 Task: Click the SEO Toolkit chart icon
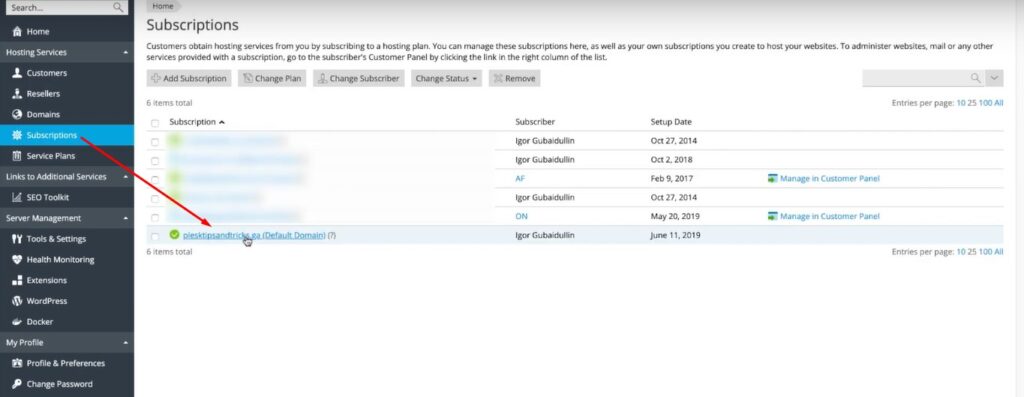(x=17, y=197)
